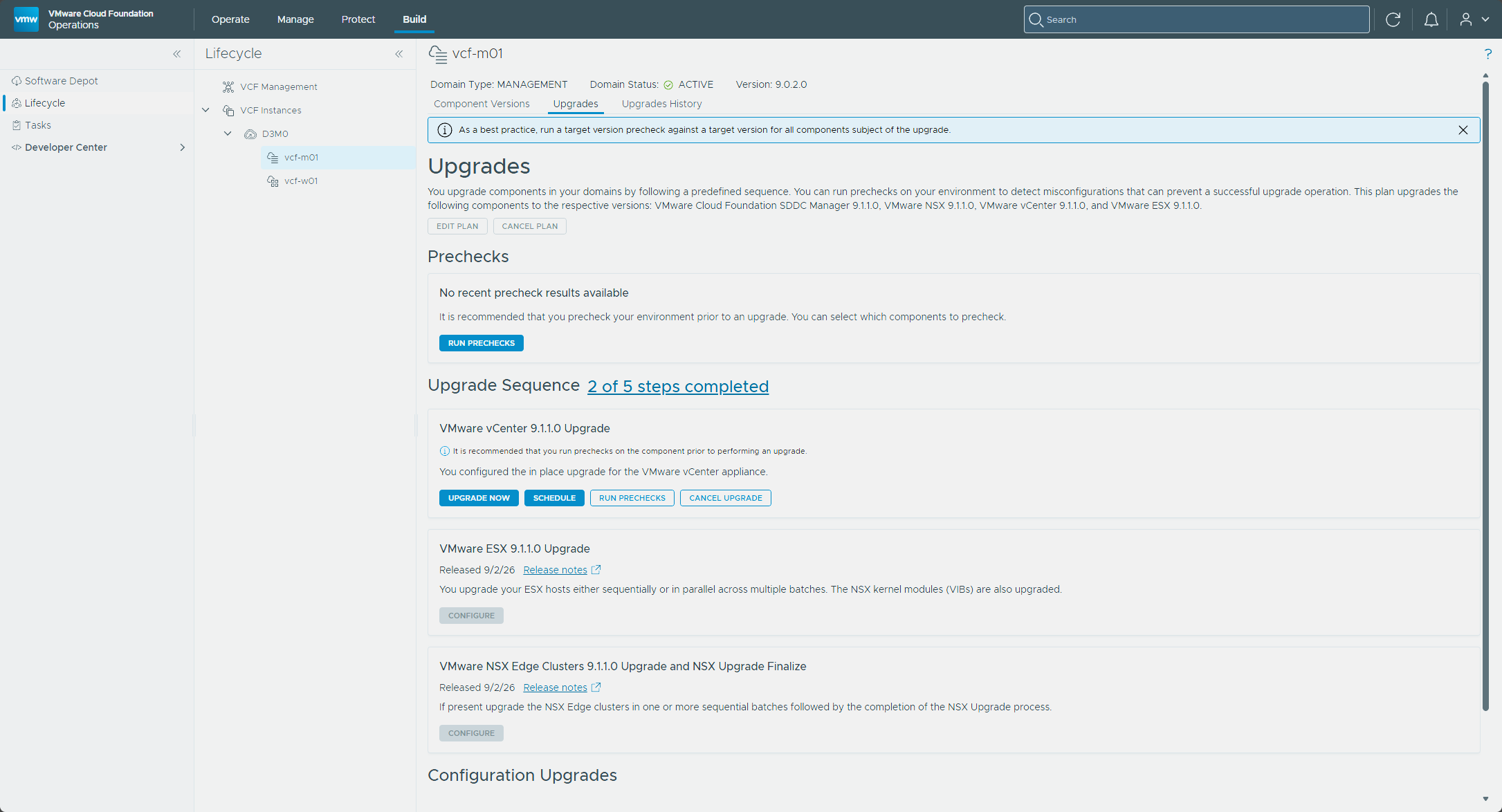Collapse the Lifecycle panel with double chevron
This screenshot has width=1502, height=812.
coord(399,54)
